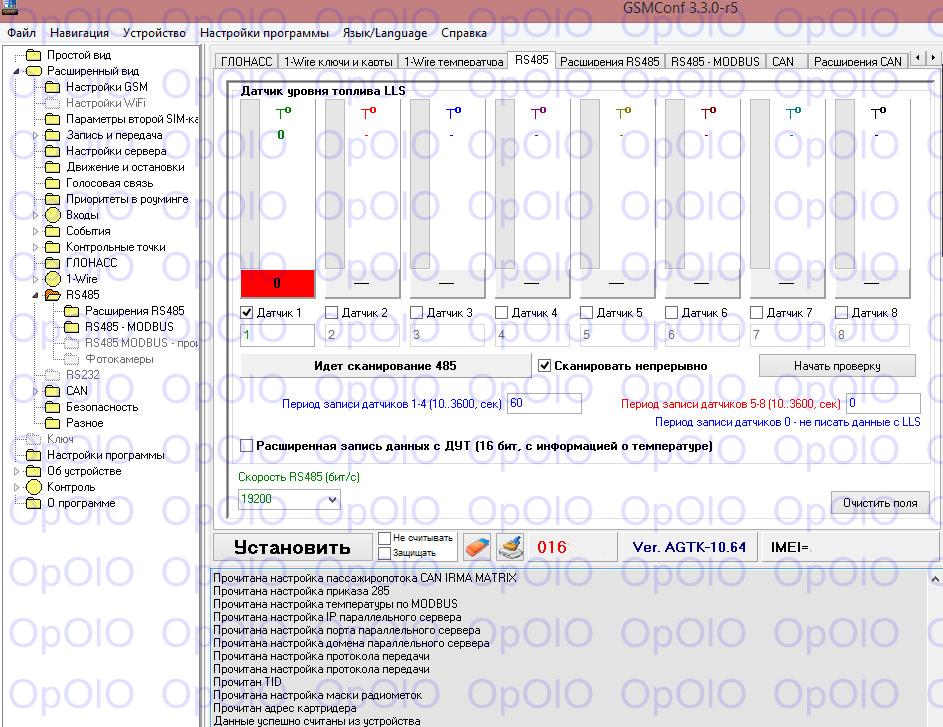Viewport: 943px width, 727px height.
Task: Click the yellow circle icon for Входы
Action: 53,215
